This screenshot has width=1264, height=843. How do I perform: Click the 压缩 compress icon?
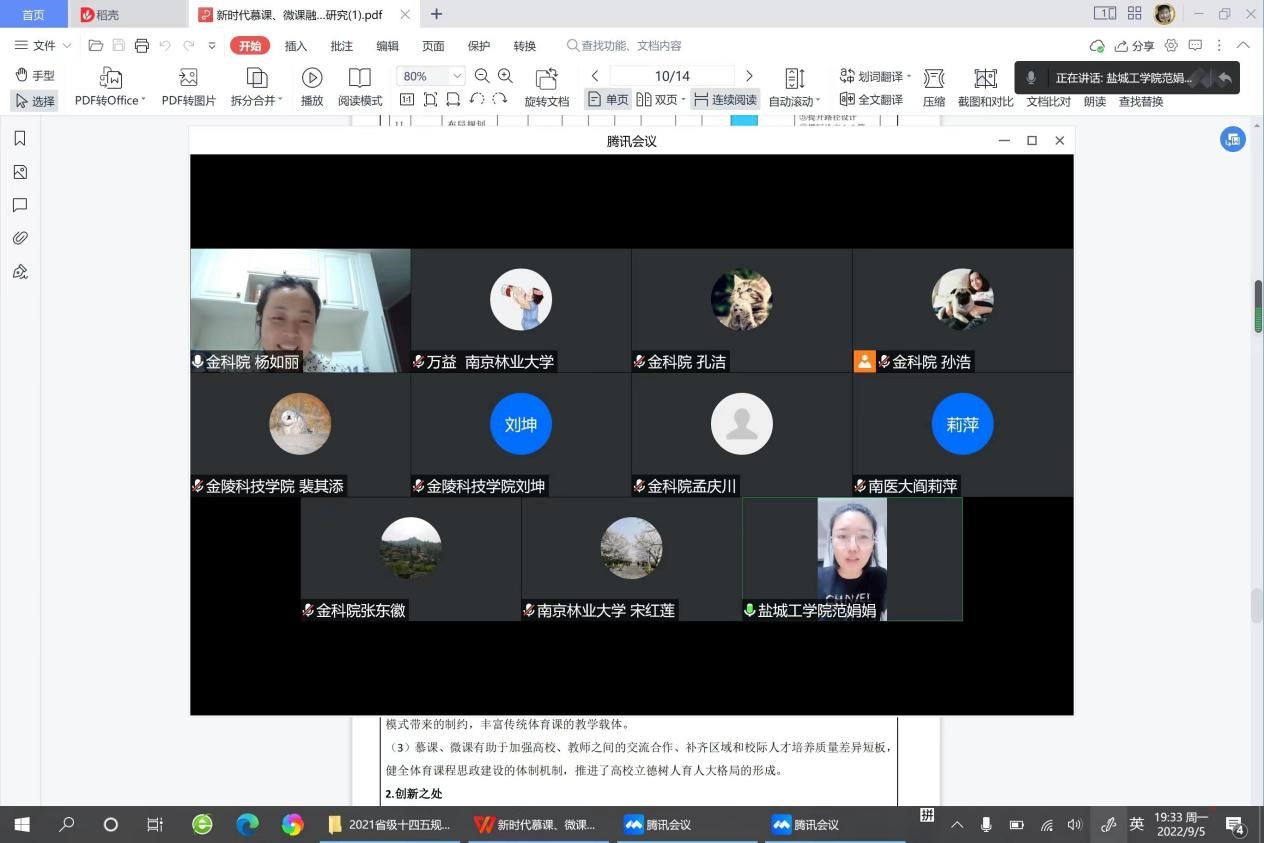click(934, 79)
